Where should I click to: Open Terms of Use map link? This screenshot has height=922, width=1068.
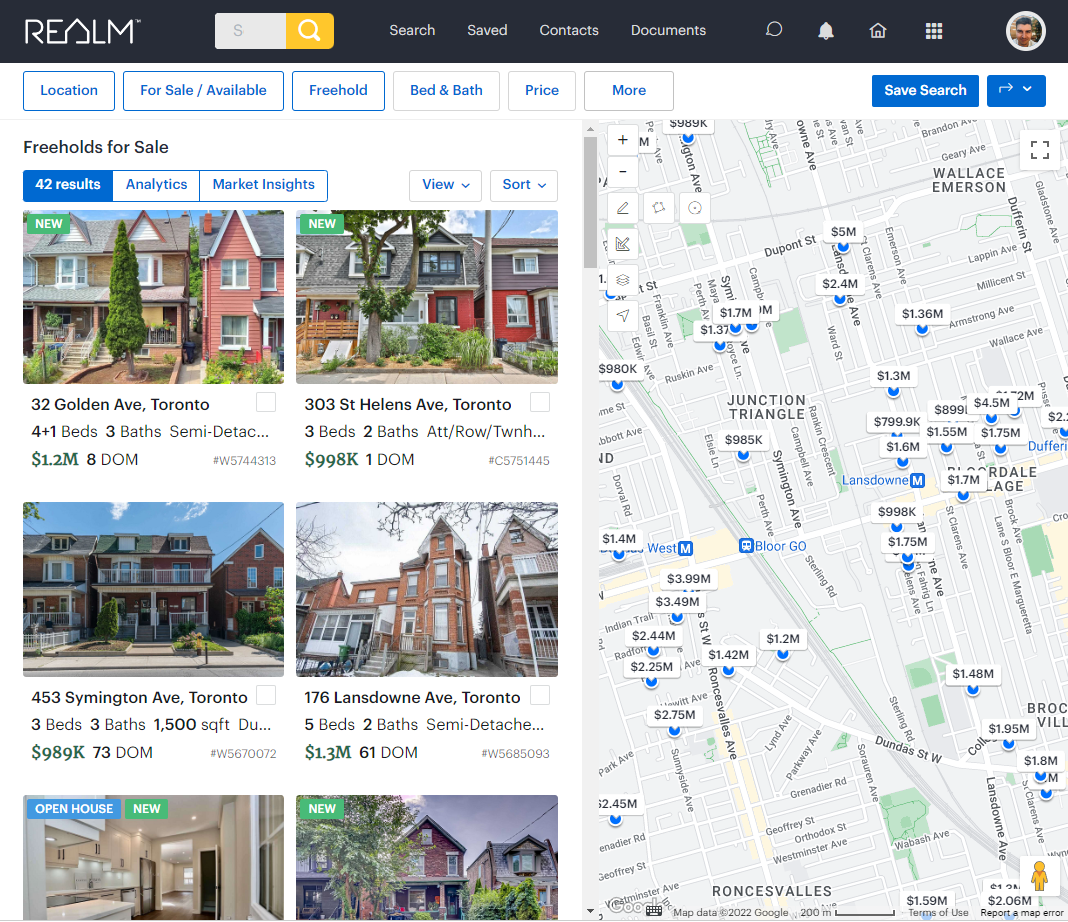938,913
